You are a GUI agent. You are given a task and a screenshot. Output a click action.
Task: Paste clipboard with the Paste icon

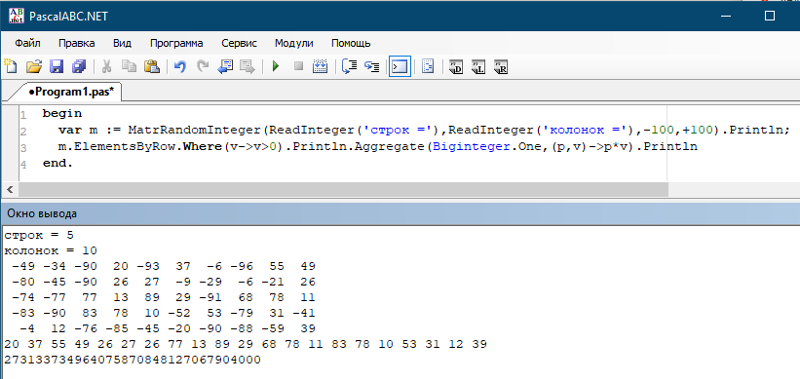pyautogui.click(x=152, y=66)
